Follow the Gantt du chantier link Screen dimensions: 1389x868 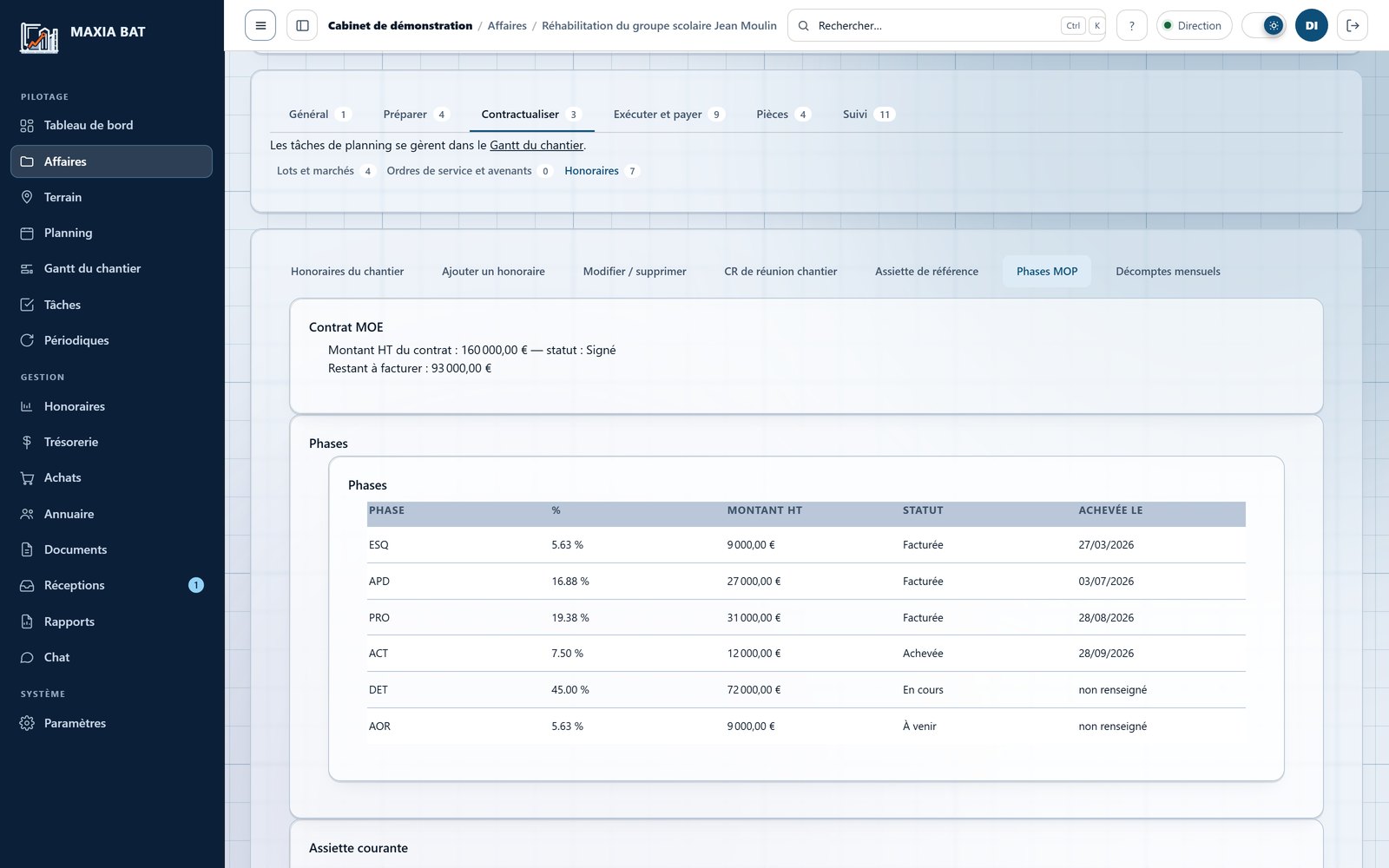(x=537, y=145)
